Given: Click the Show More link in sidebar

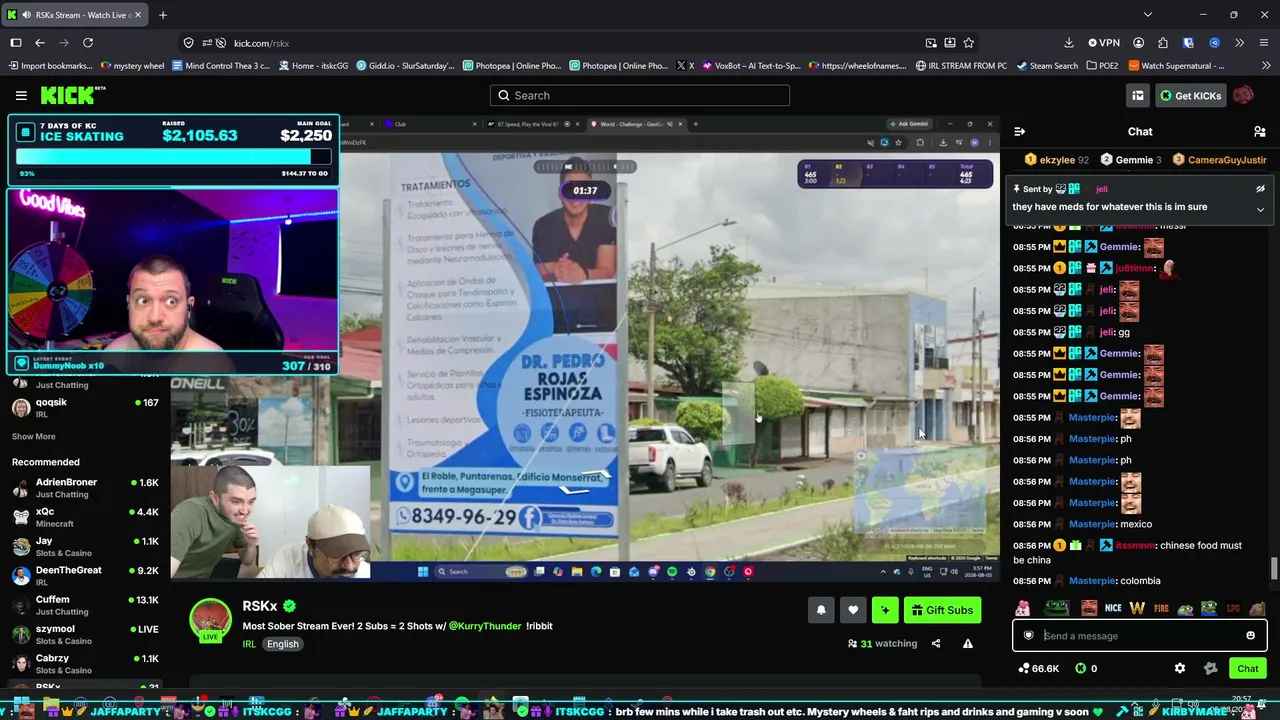Looking at the screenshot, I should 34,436.
